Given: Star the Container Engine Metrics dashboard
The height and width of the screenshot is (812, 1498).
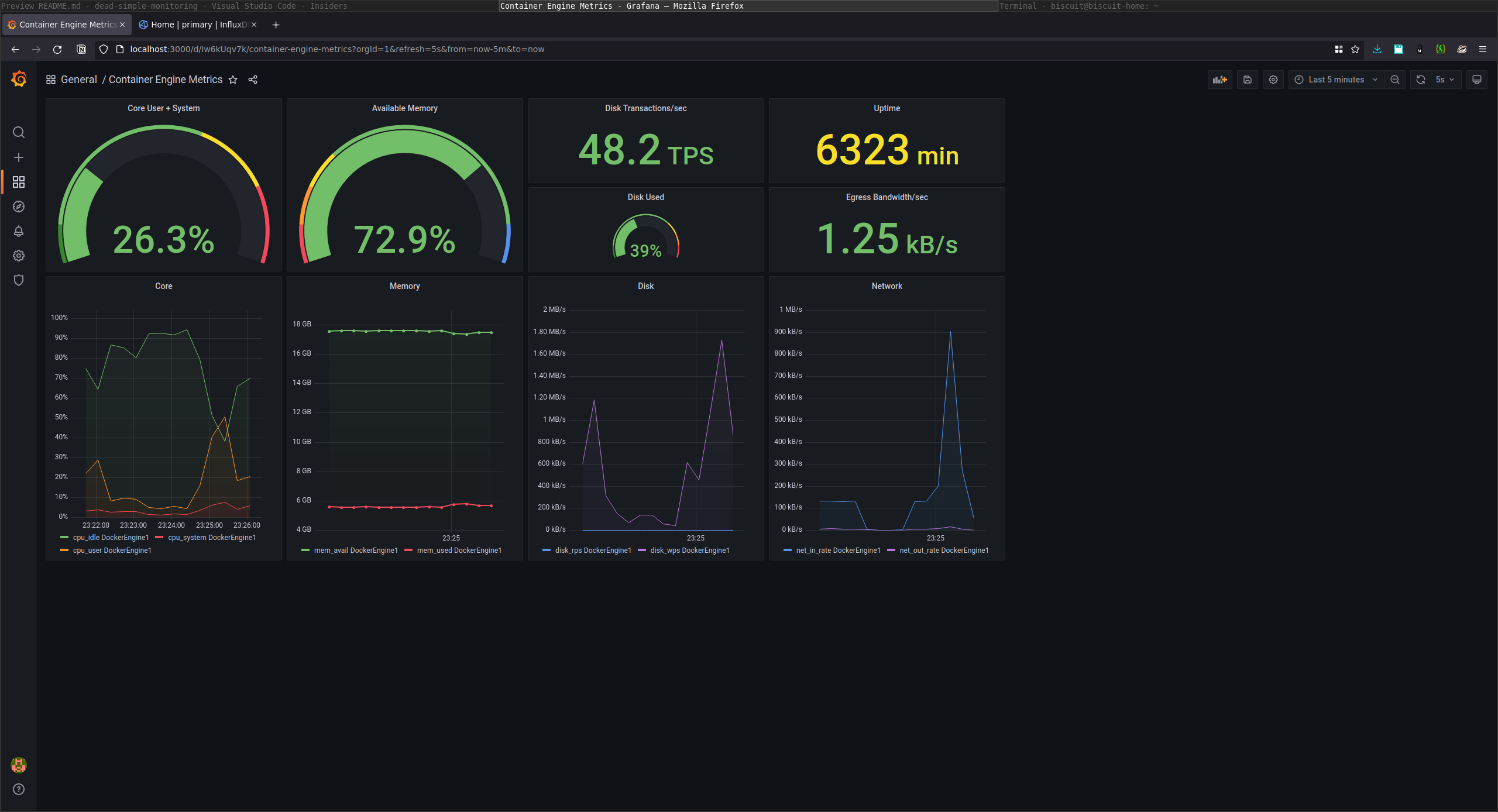Looking at the screenshot, I should tap(233, 80).
